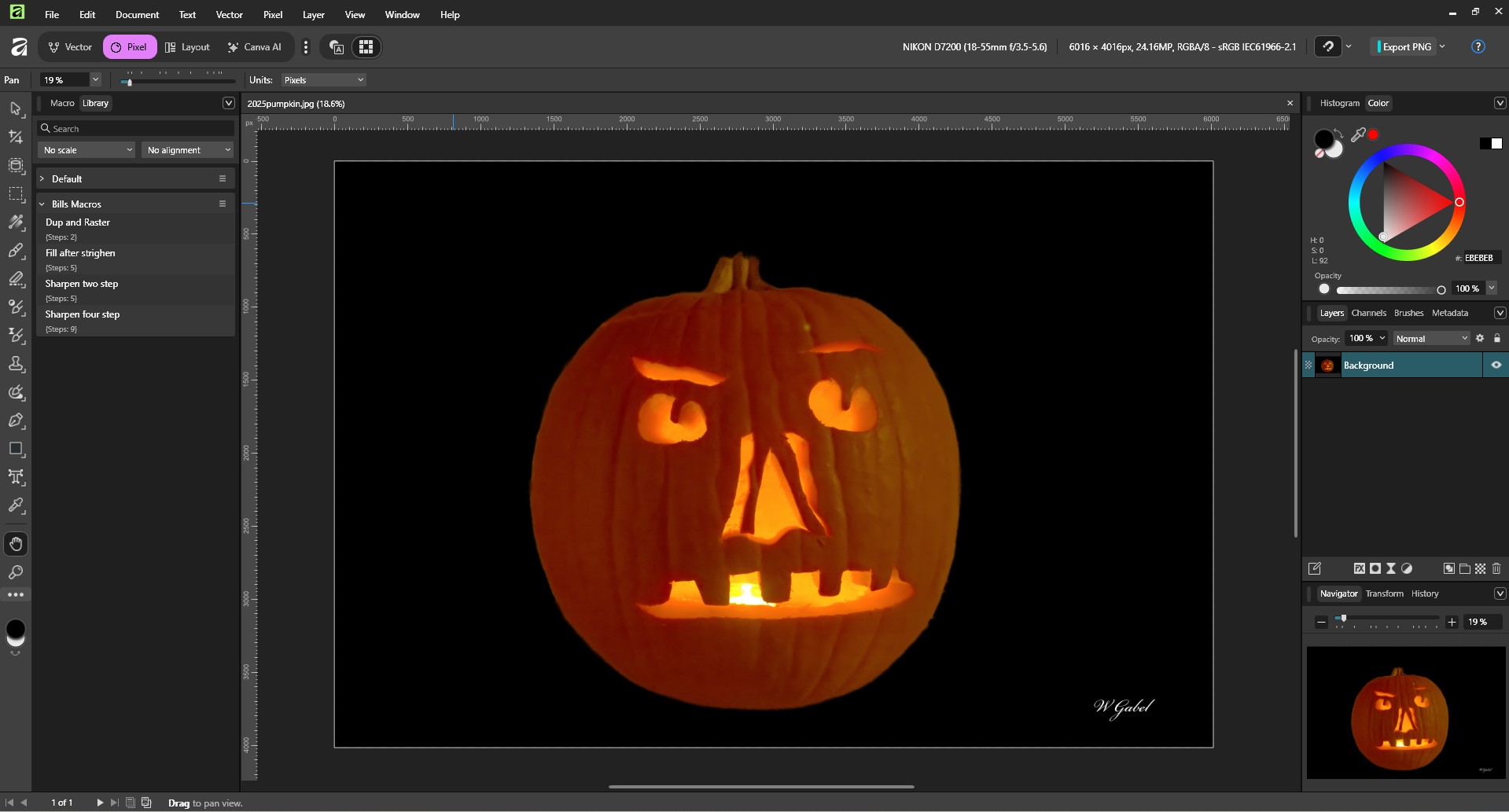Run the Sharpen two step macro
This screenshot has height=812, width=1509.
pos(82,284)
